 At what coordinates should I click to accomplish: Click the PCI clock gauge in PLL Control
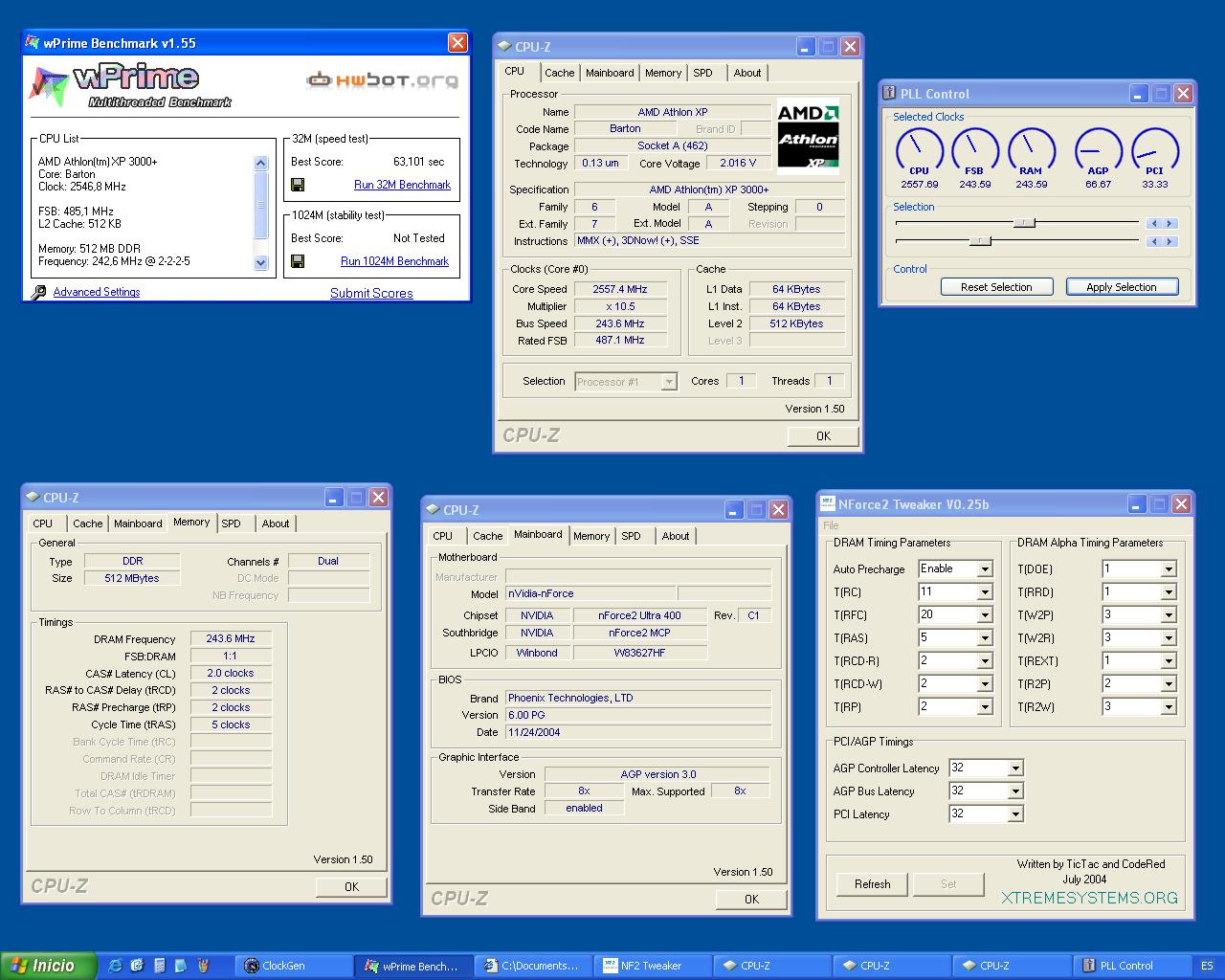click(x=1155, y=151)
